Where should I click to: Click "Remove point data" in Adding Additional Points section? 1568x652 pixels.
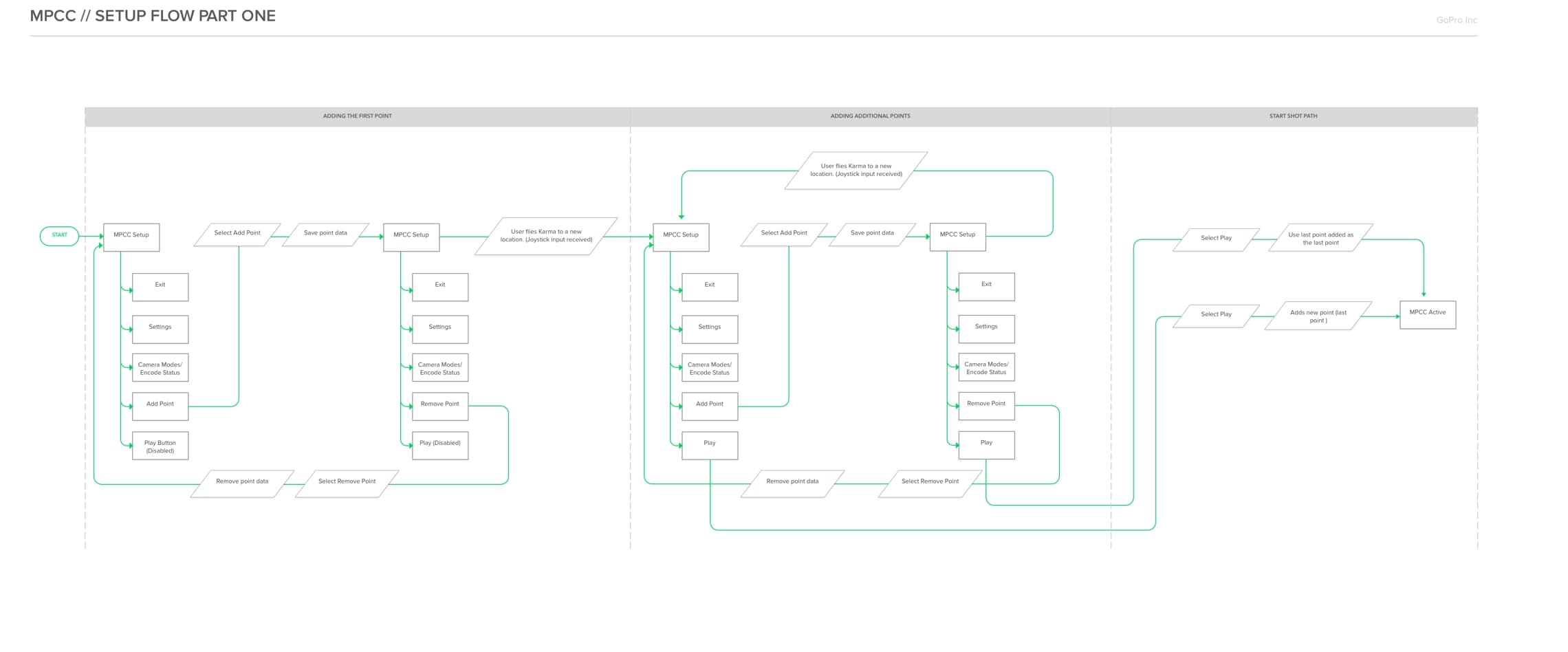point(792,483)
